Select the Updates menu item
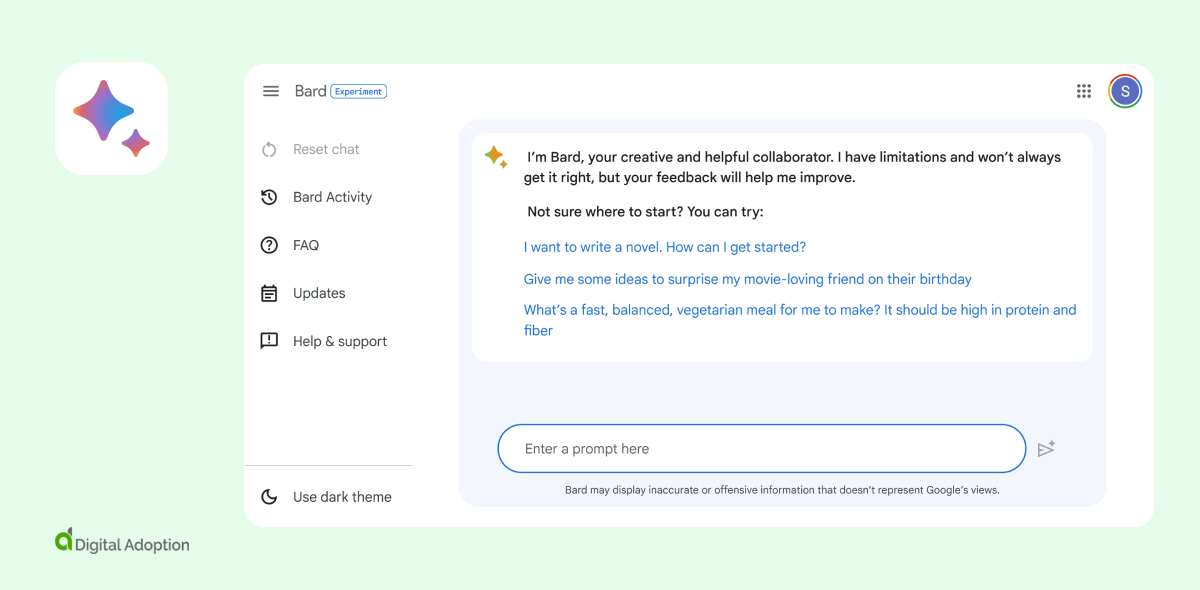 pyautogui.click(x=319, y=293)
